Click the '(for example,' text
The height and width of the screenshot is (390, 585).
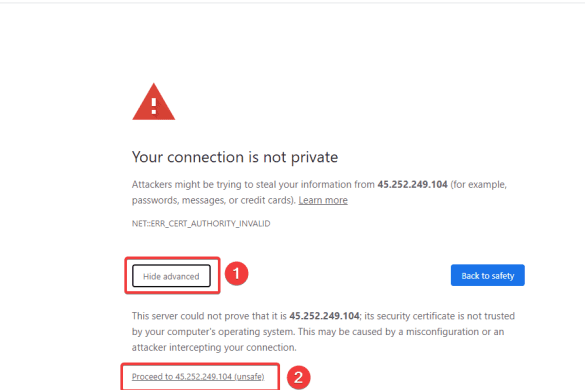point(479,184)
